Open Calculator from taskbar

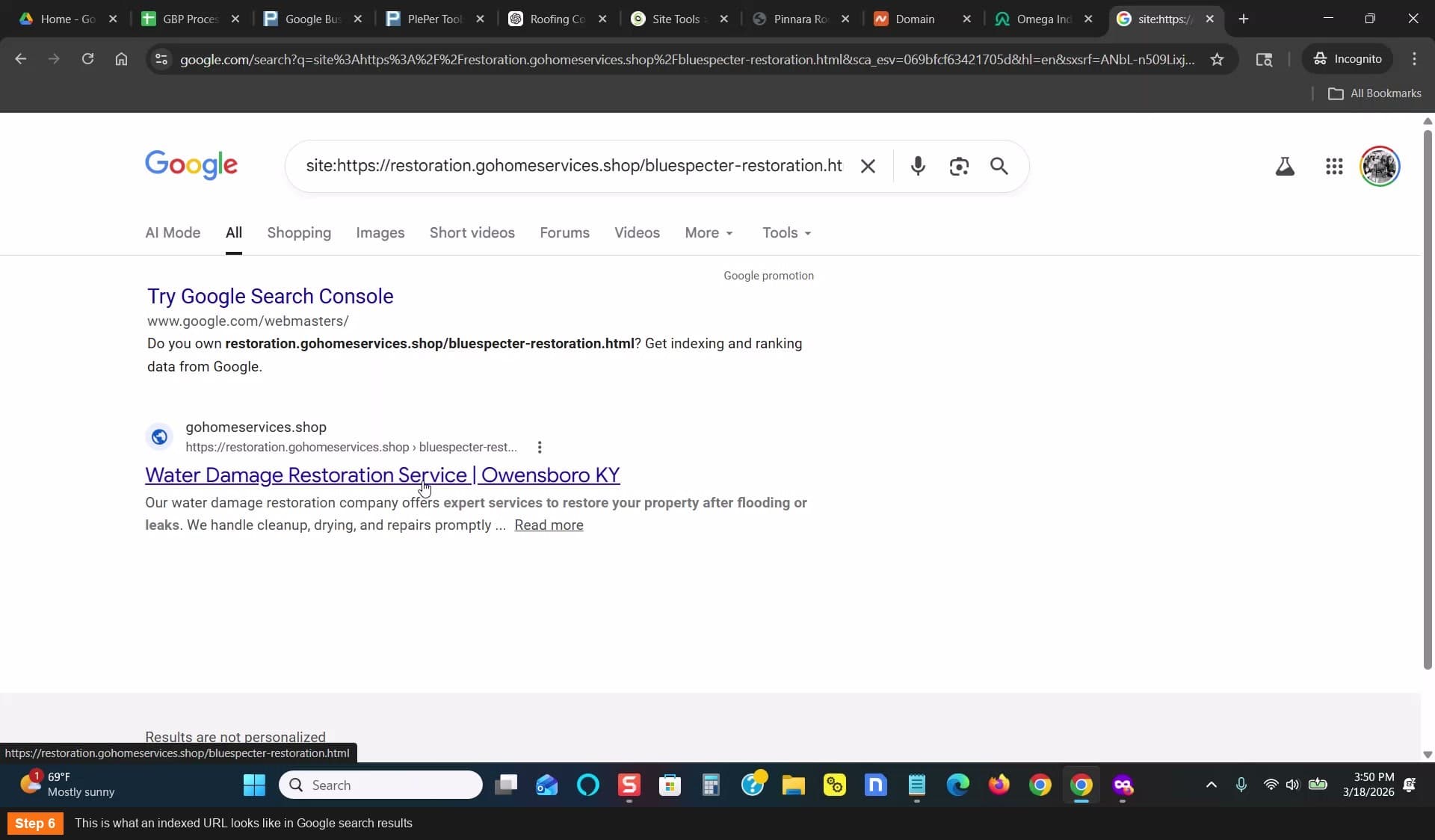(x=711, y=785)
